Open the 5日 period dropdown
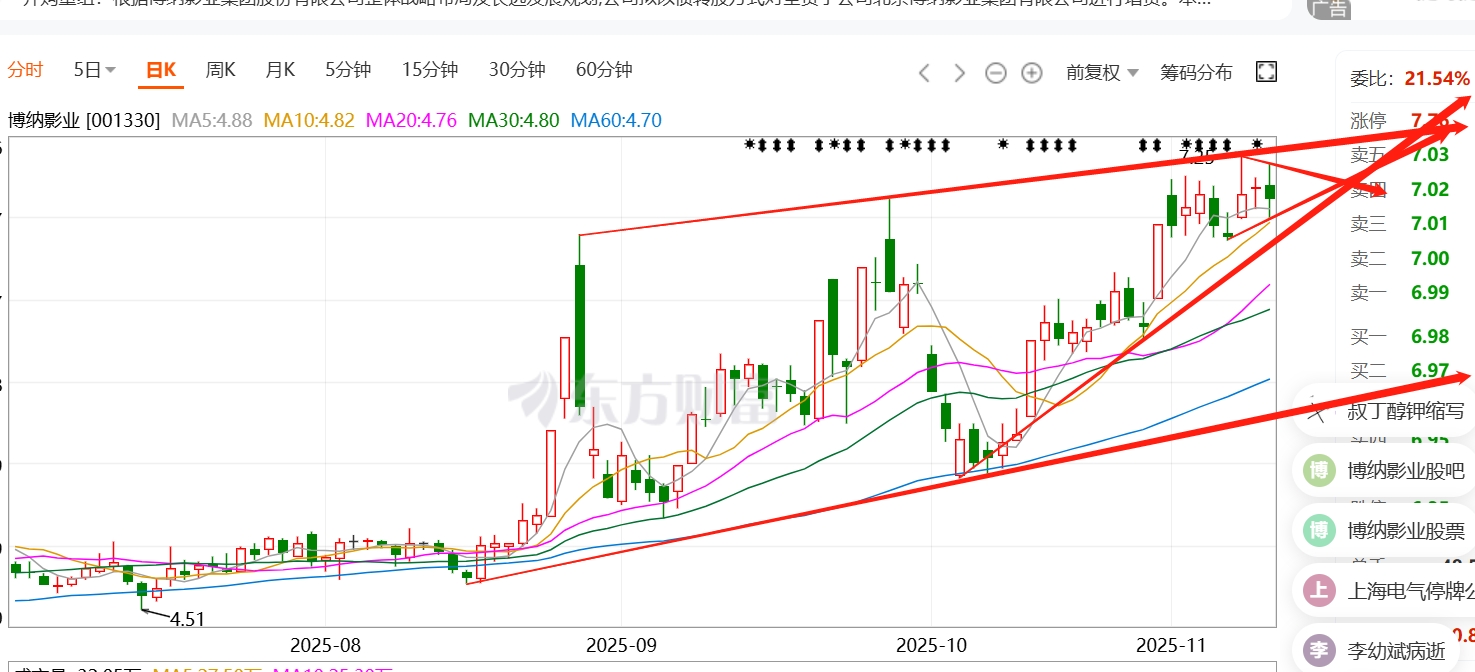This screenshot has width=1475, height=672. [95, 70]
